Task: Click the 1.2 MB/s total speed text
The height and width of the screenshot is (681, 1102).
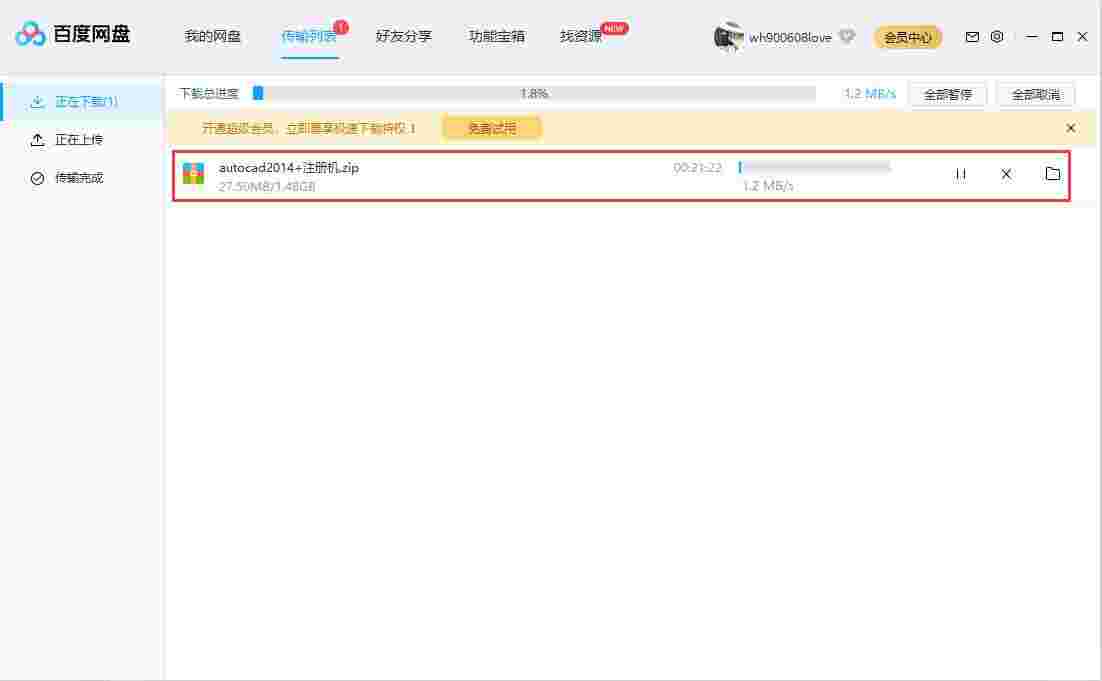Action: point(869,93)
